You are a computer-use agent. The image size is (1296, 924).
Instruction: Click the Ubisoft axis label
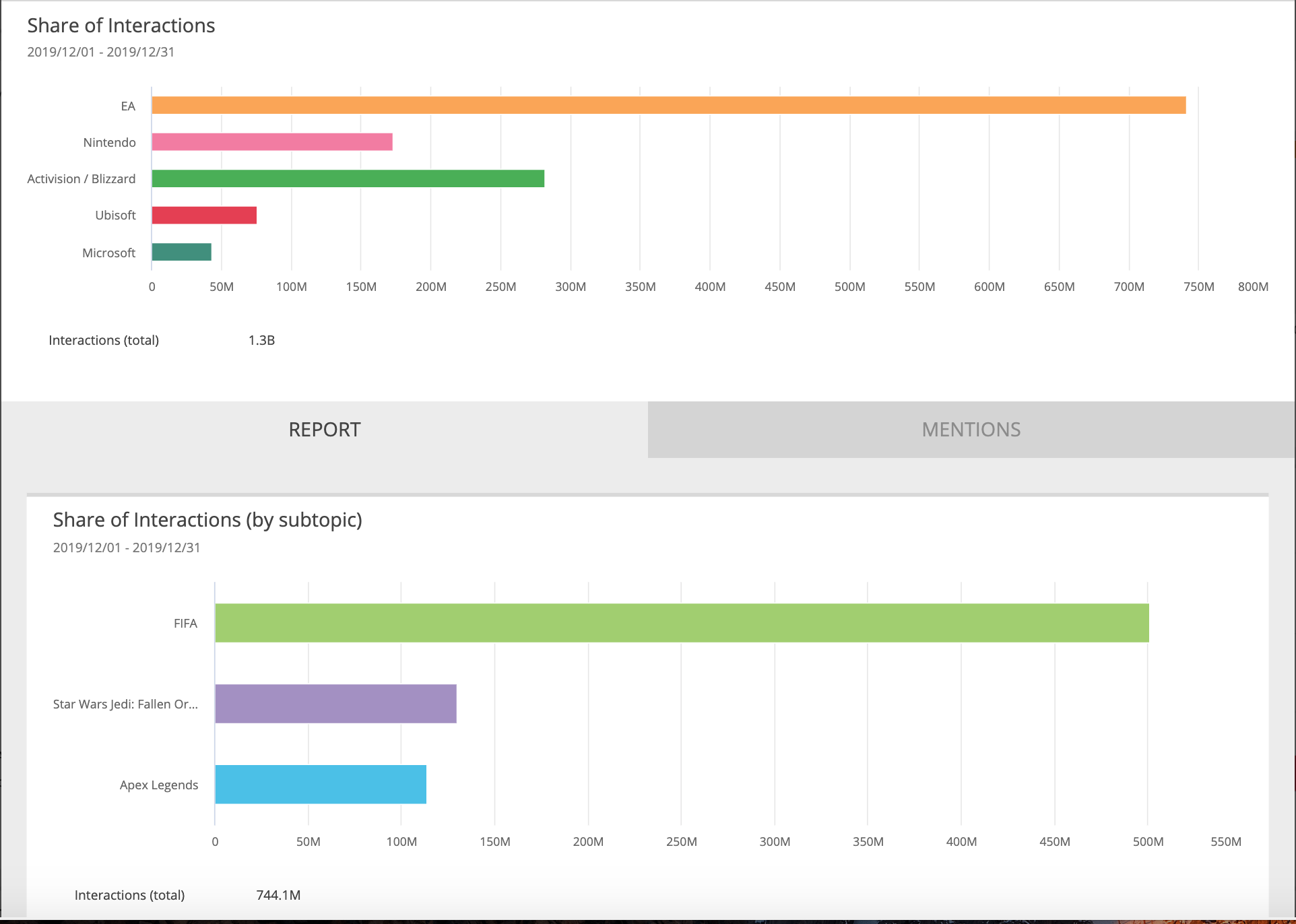[x=115, y=216]
